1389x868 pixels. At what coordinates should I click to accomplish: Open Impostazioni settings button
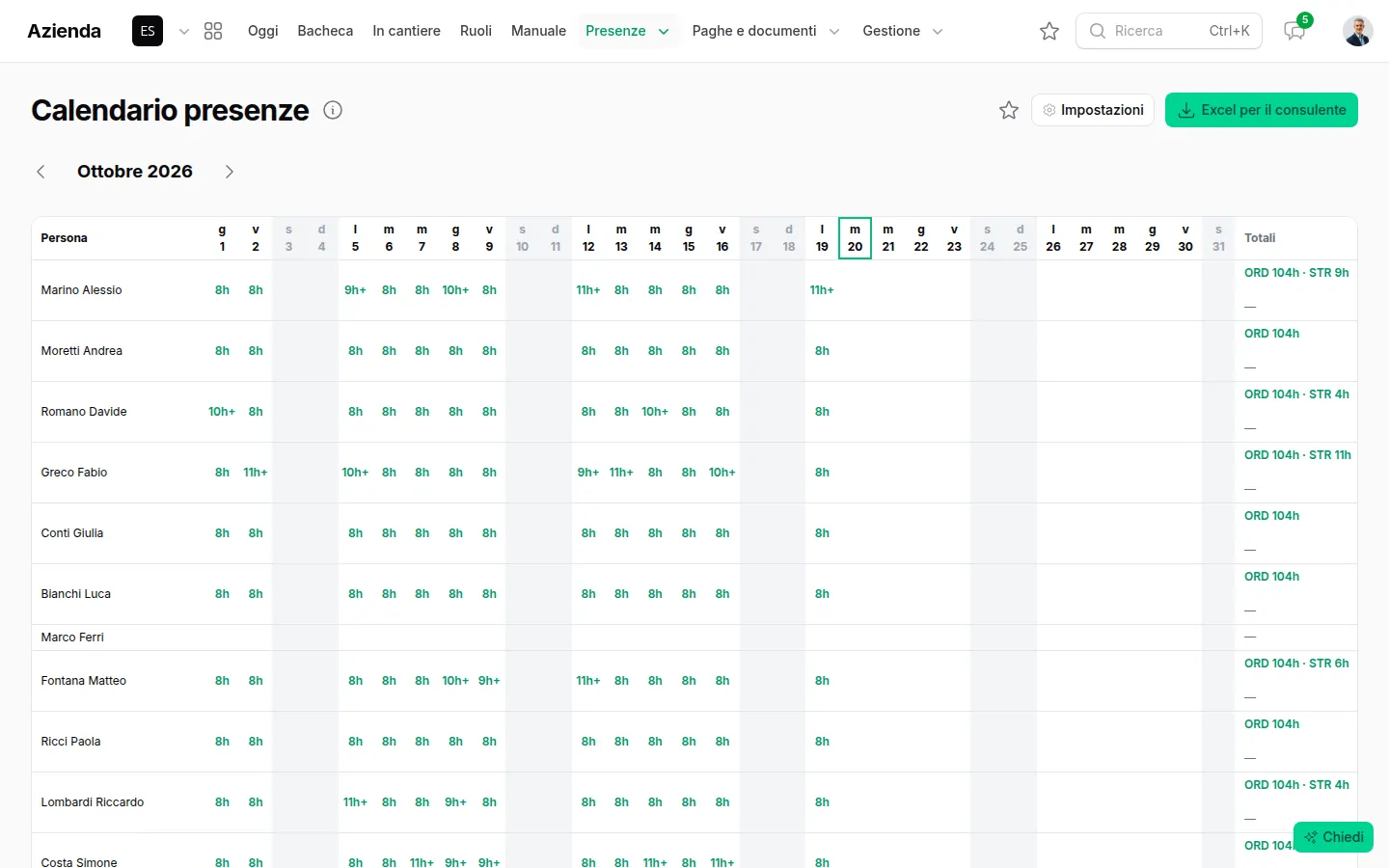pyautogui.click(x=1093, y=110)
